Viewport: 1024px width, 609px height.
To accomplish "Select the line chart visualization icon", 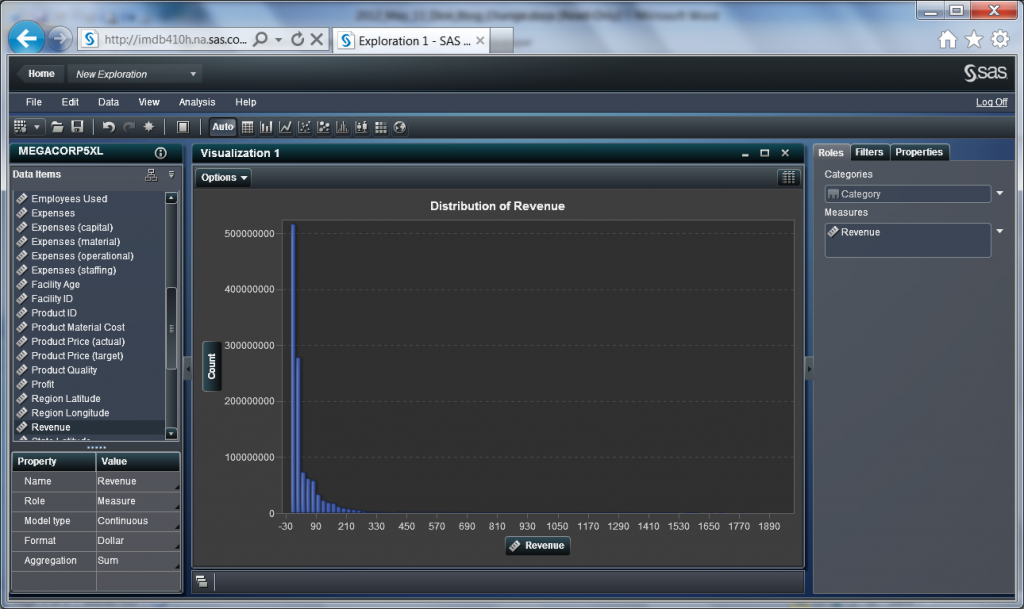I will (285, 127).
